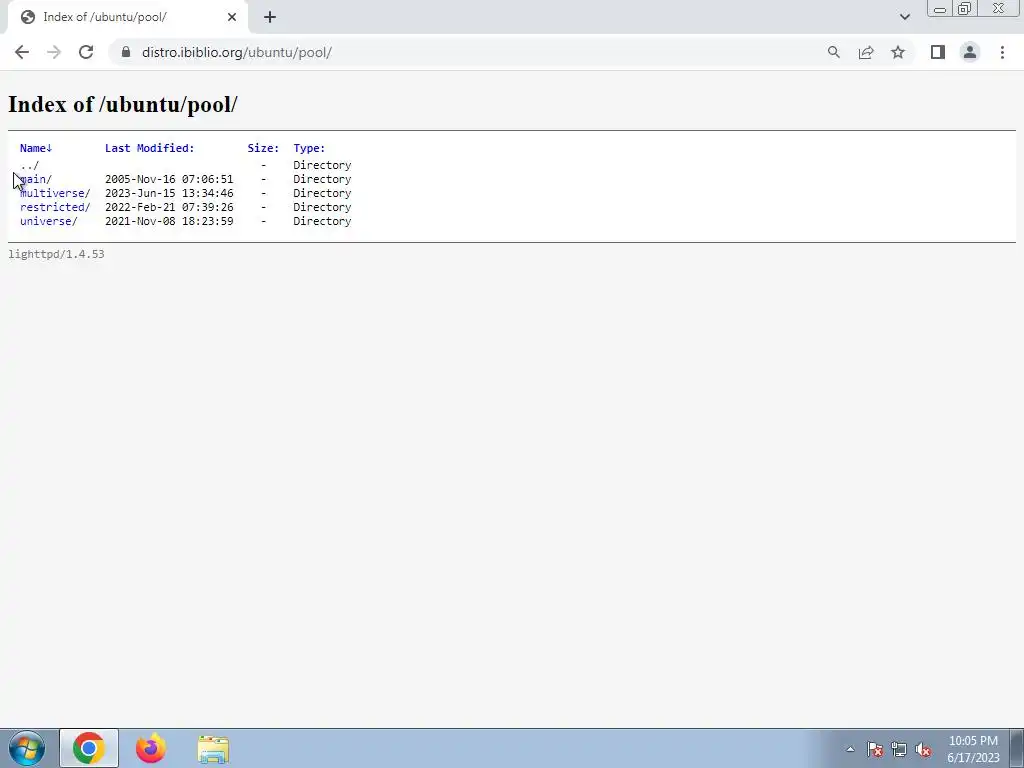Open the Chrome side panel
Viewport: 1024px width, 768px height.
tap(938, 52)
